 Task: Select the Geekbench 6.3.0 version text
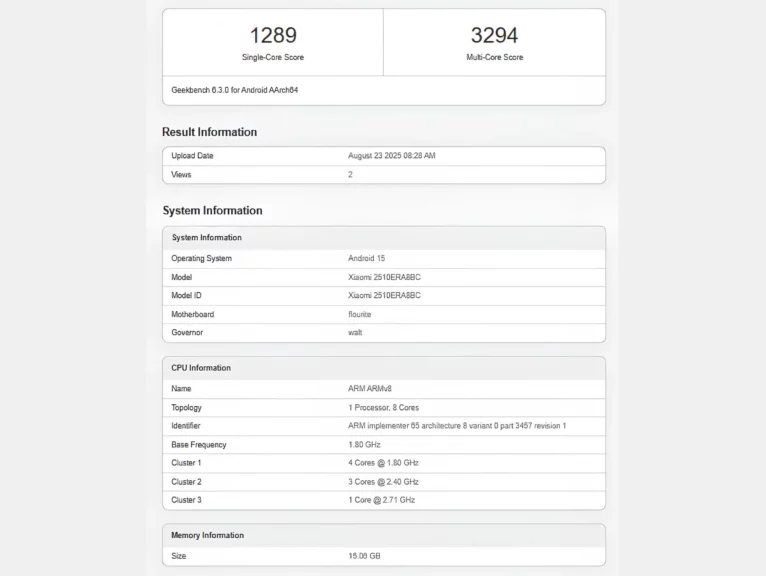coord(235,90)
